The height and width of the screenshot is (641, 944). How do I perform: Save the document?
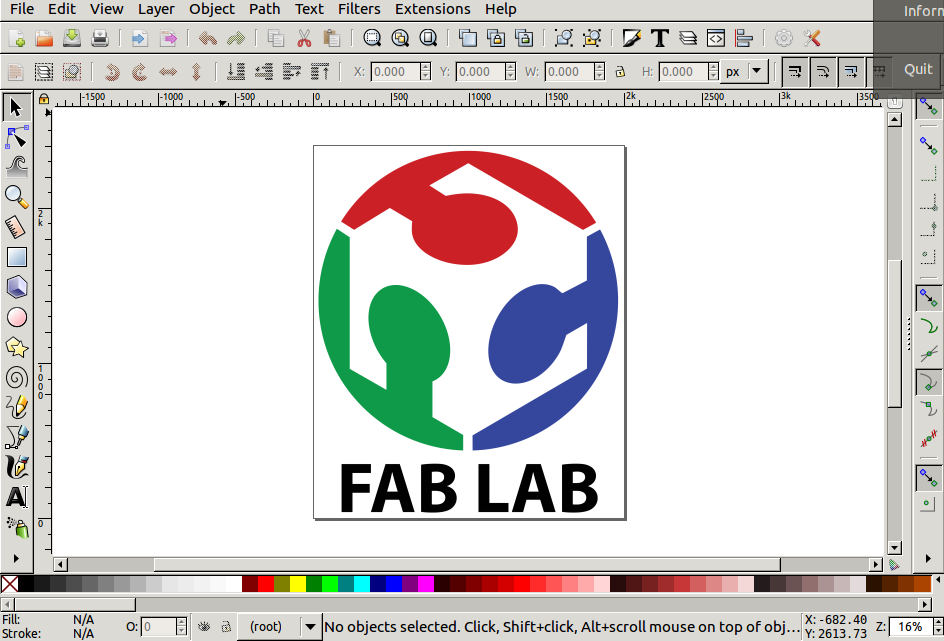coord(72,39)
